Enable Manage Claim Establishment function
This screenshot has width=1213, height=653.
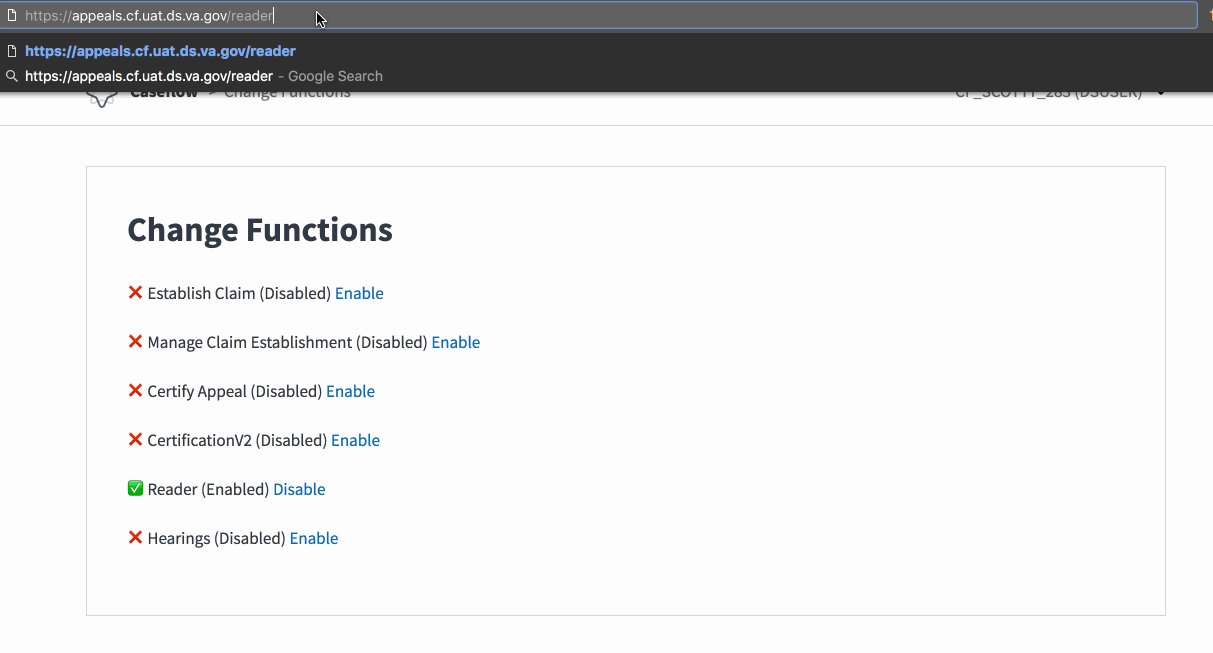pos(456,342)
